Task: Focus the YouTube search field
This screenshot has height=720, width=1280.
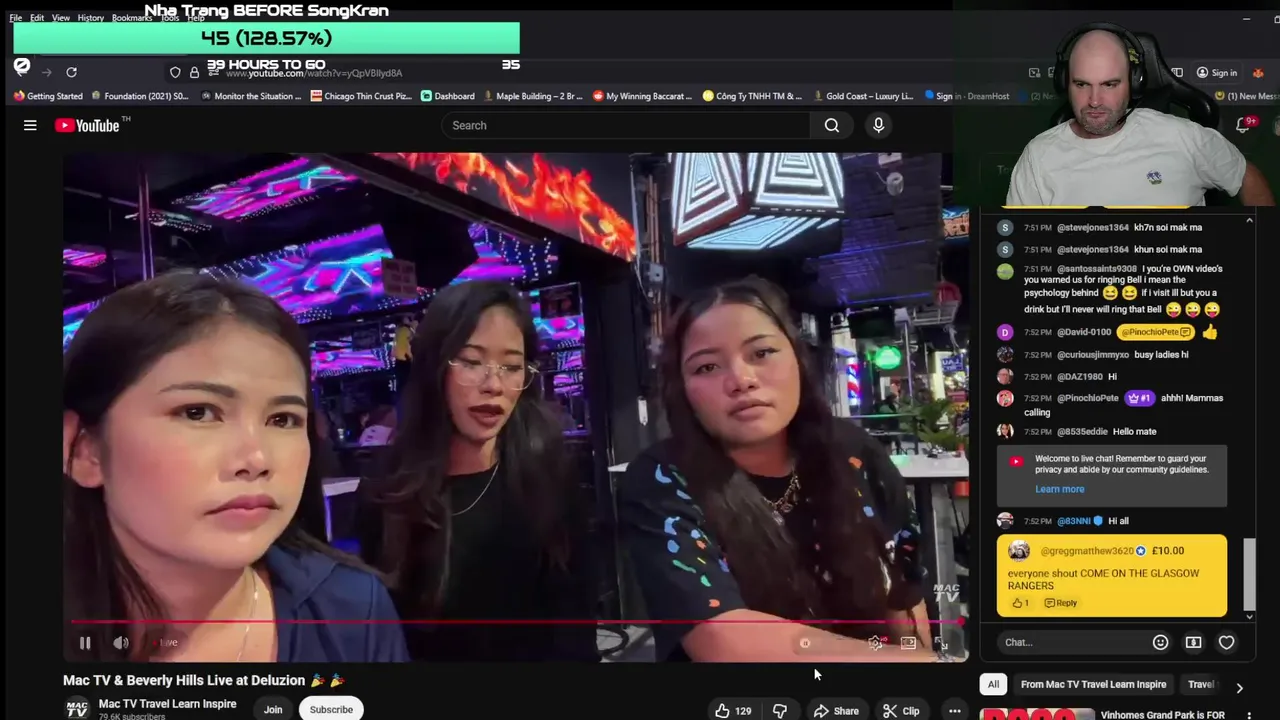Action: (x=627, y=125)
